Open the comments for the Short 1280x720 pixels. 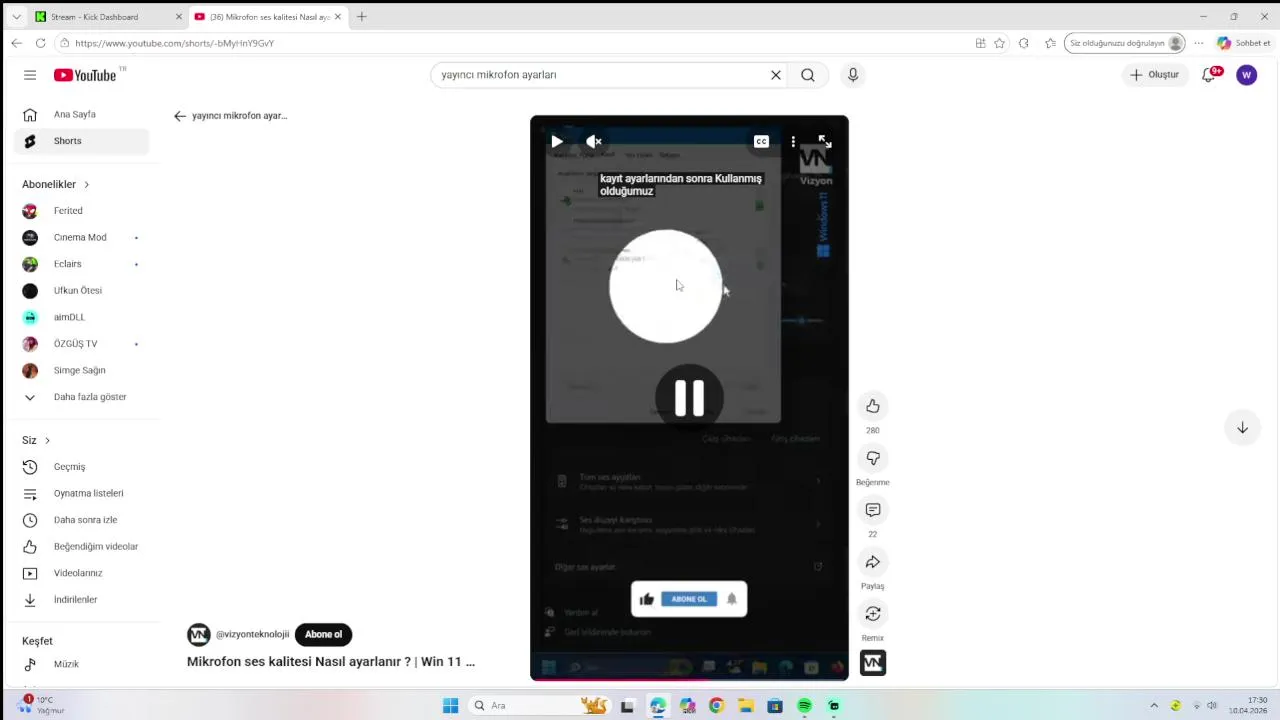(873, 510)
